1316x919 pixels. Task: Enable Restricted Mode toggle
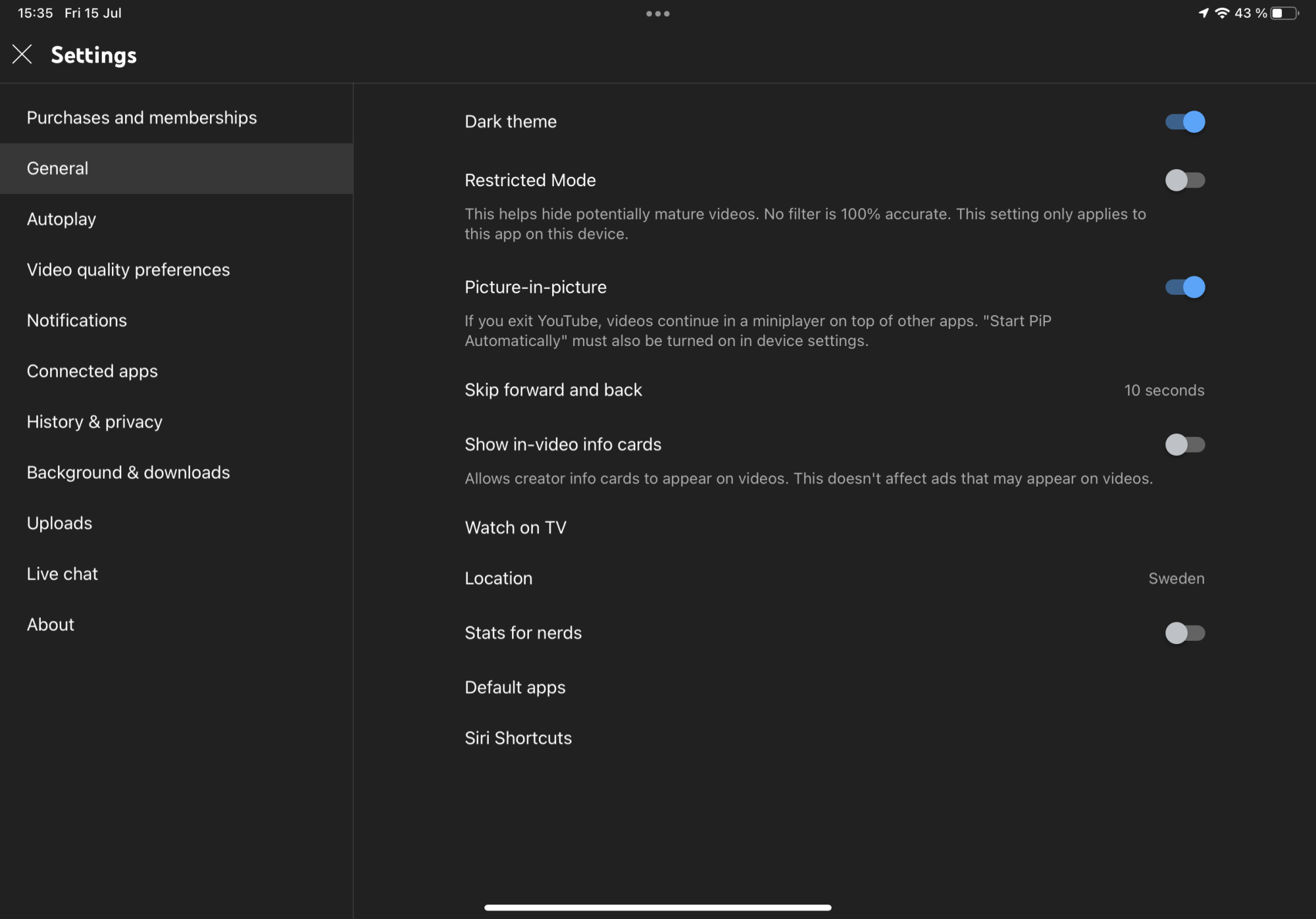coord(1184,180)
